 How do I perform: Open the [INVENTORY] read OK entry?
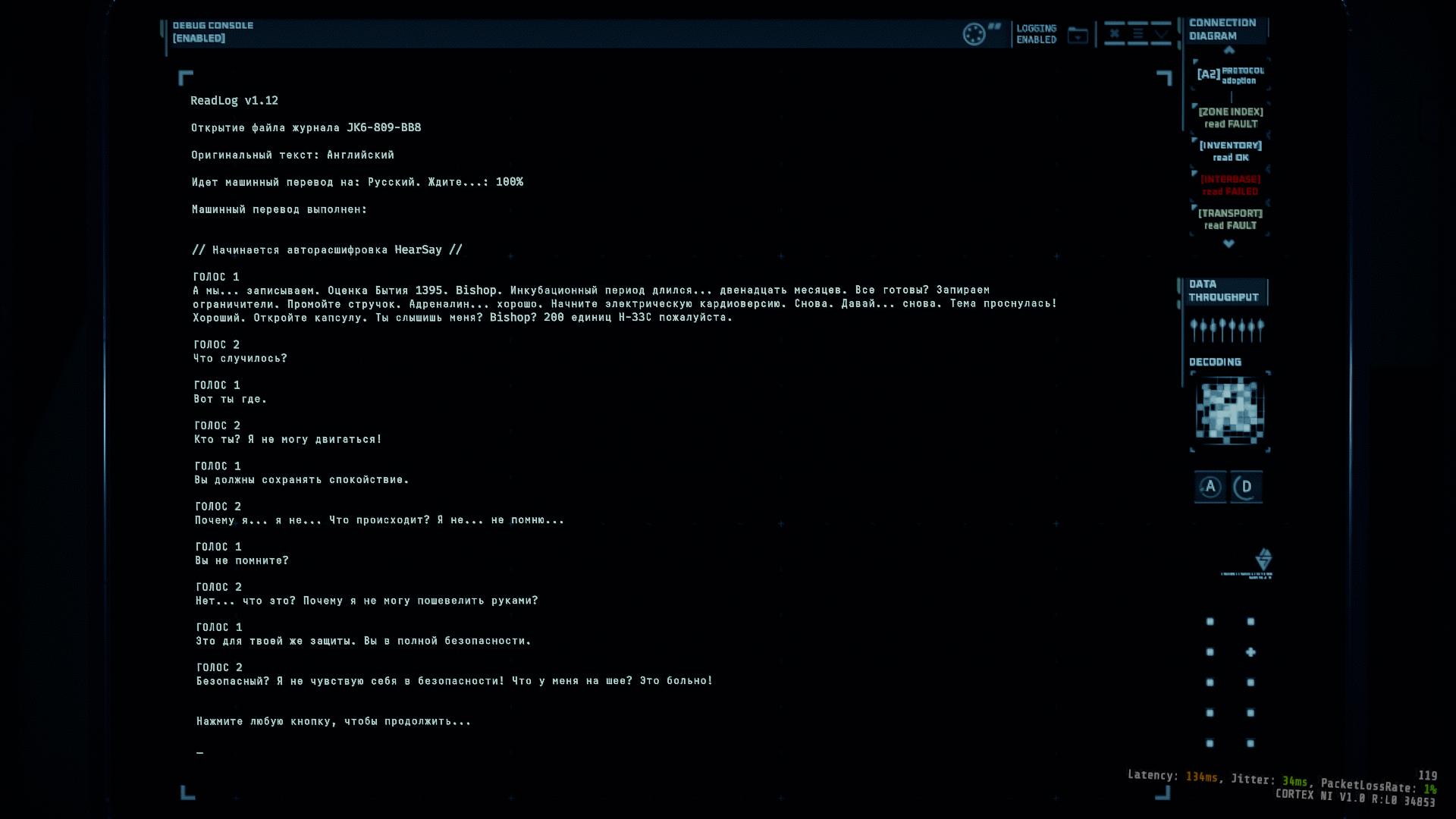[1231, 151]
